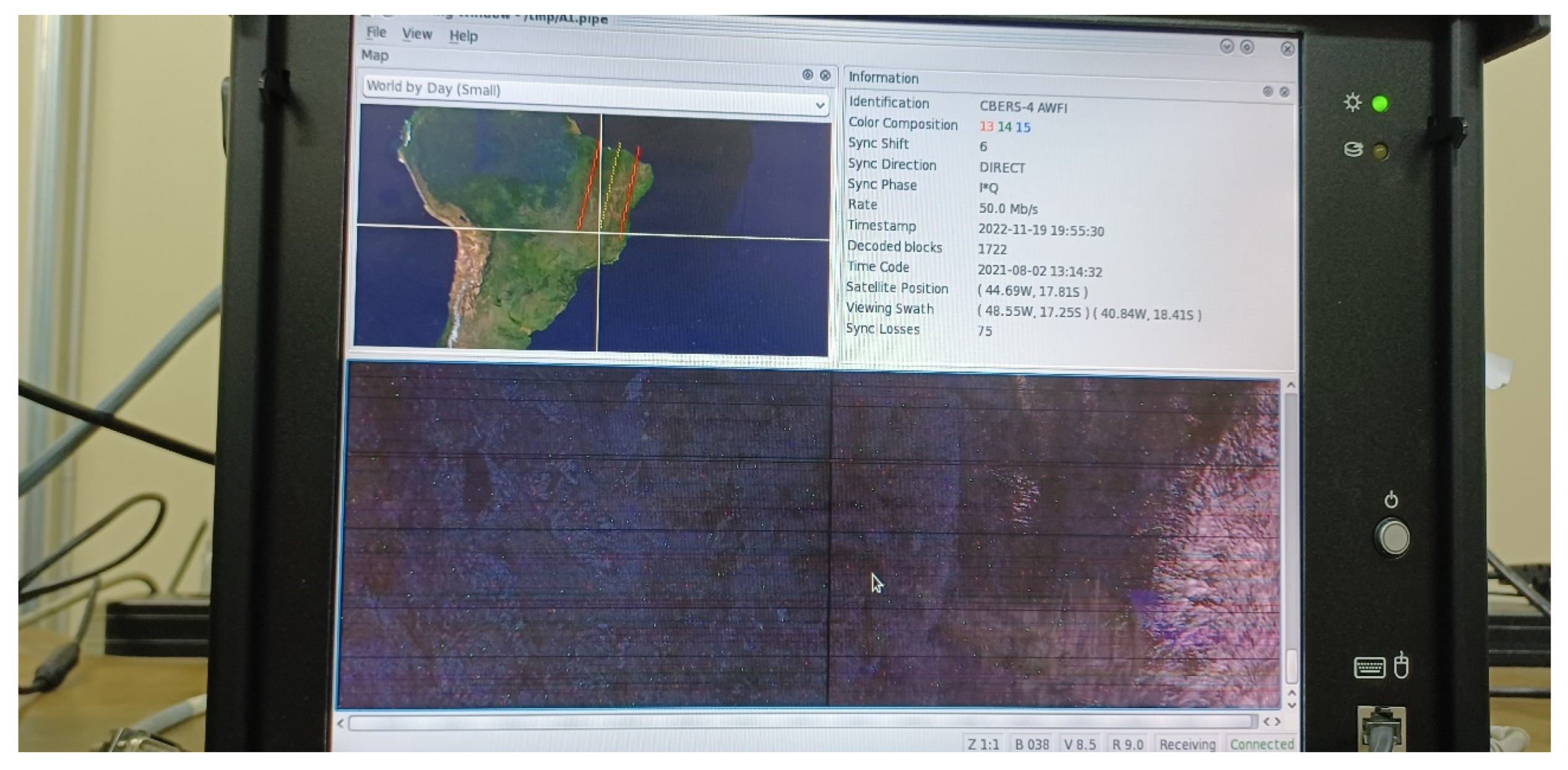This screenshot has width=1568, height=770.
Task: Open the File menu
Action: (x=376, y=32)
